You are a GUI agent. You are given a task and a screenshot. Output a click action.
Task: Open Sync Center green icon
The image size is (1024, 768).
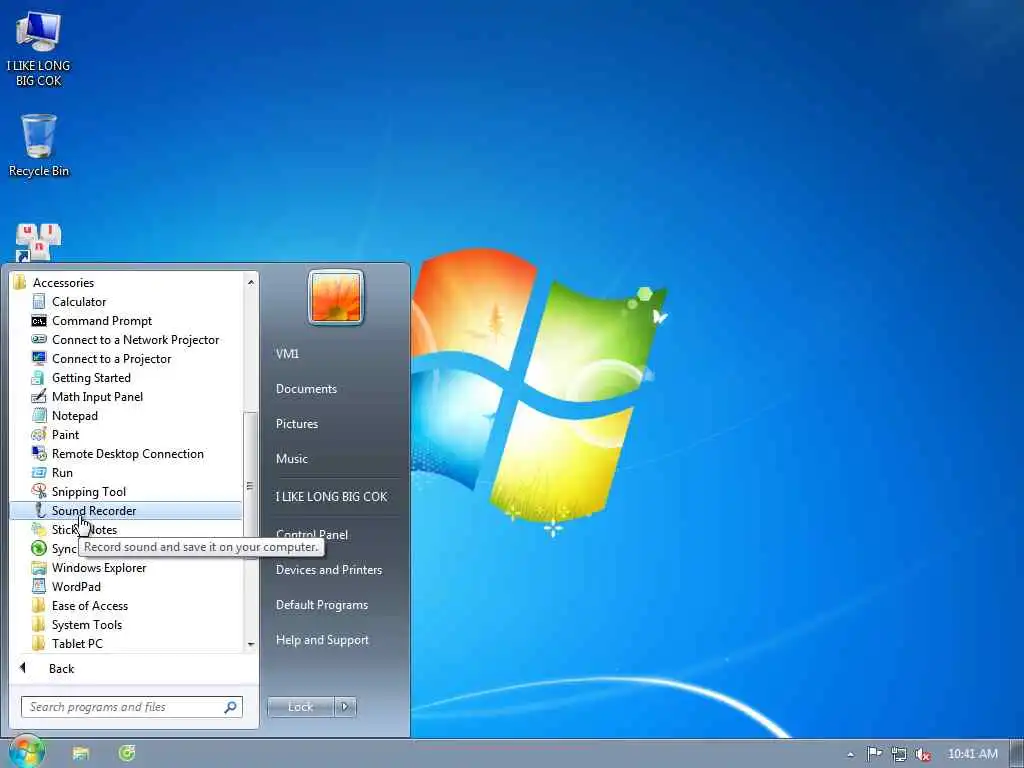39,548
